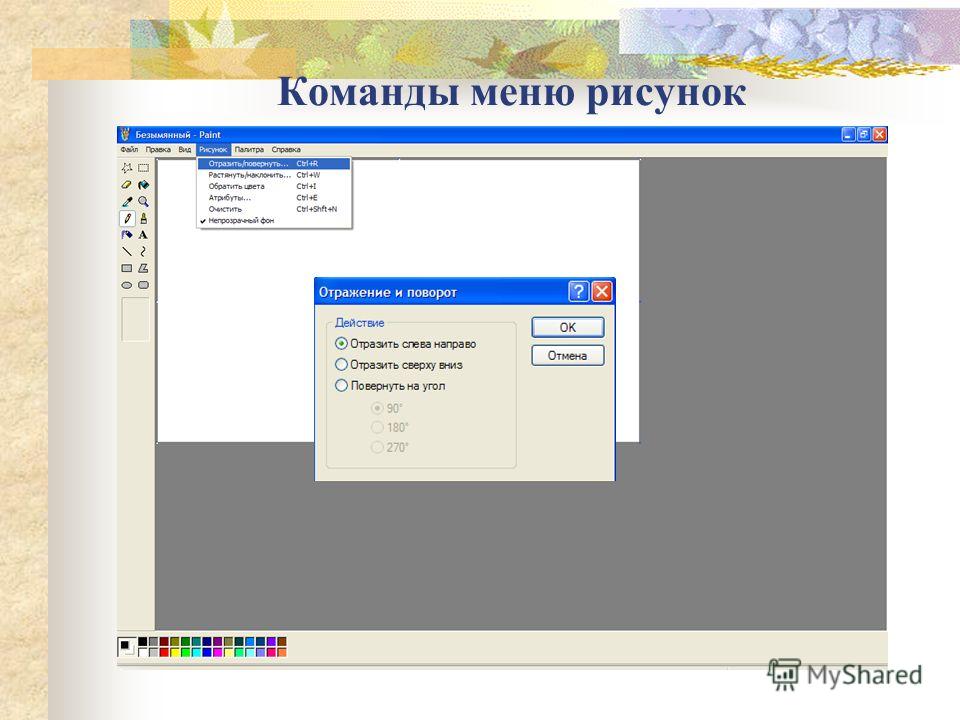This screenshot has width=960, height=720.
Task: Click the foreground/background color indicator box
Action: coord(127,647)
